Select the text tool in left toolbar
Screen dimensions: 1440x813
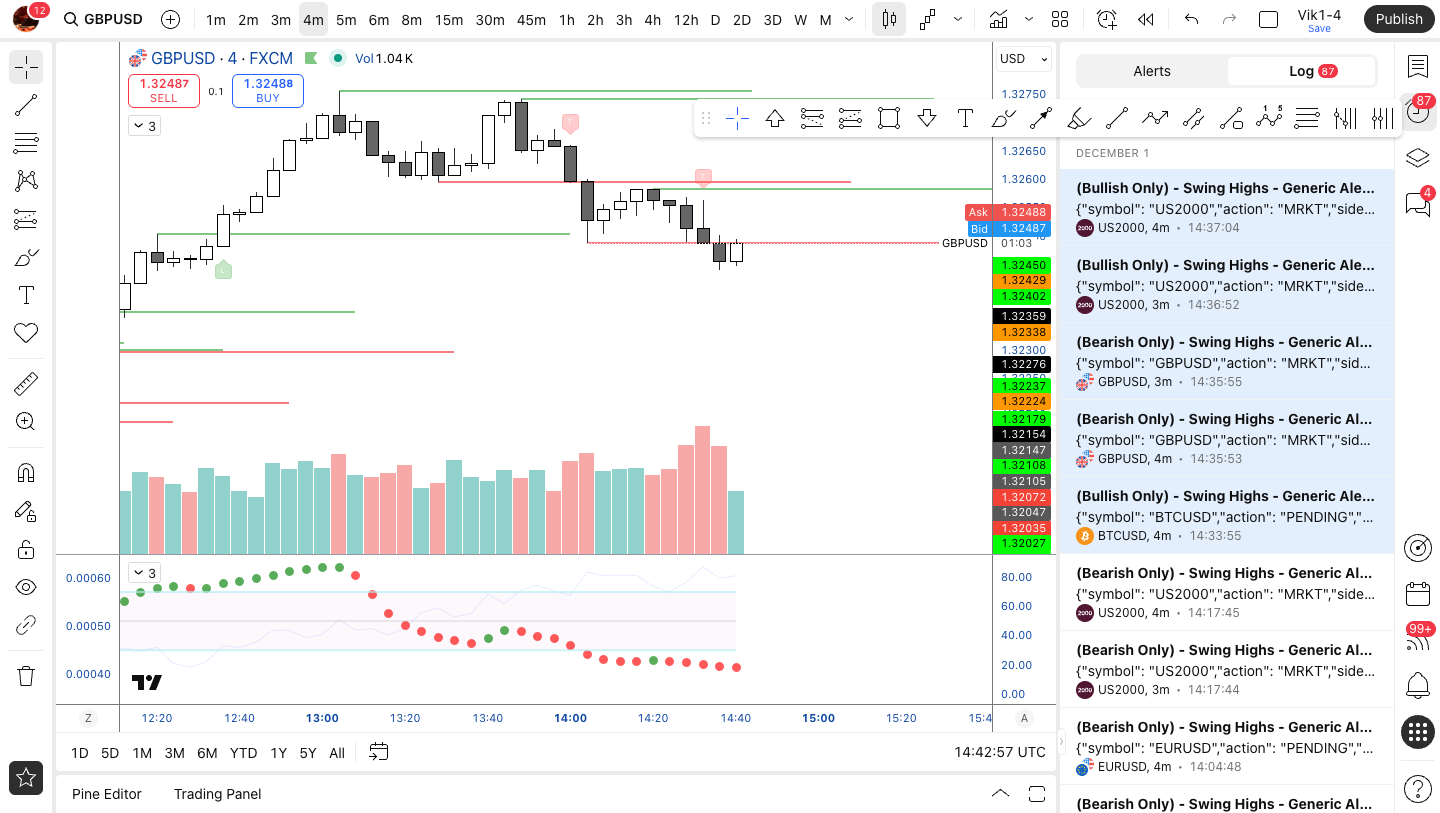coord(26,295)
